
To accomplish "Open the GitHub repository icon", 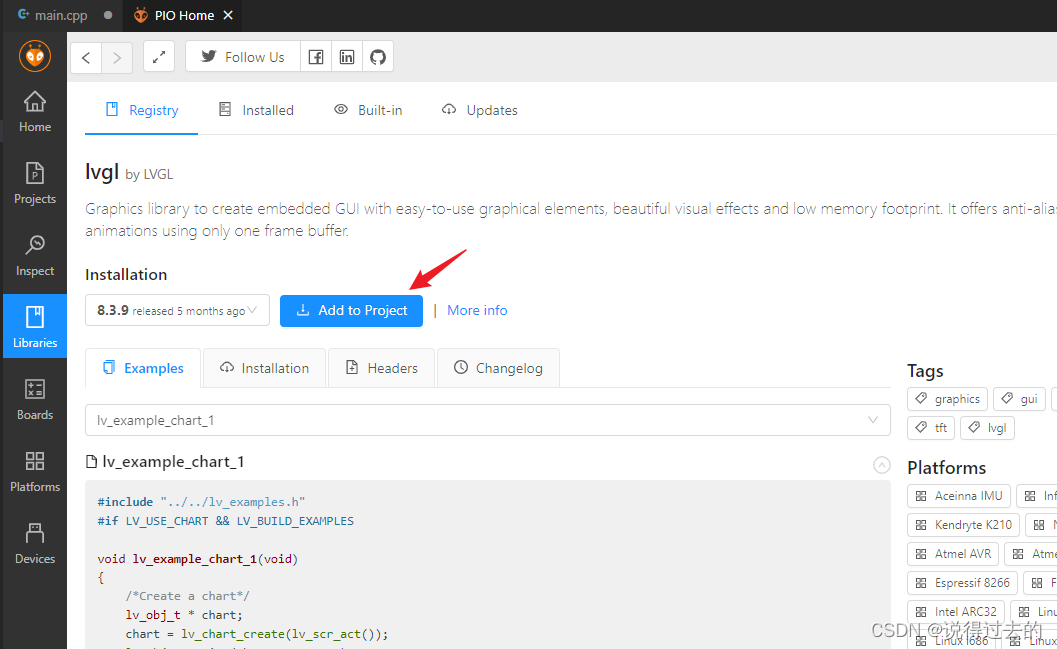I will pyautogui.click(x=378, y=57).
